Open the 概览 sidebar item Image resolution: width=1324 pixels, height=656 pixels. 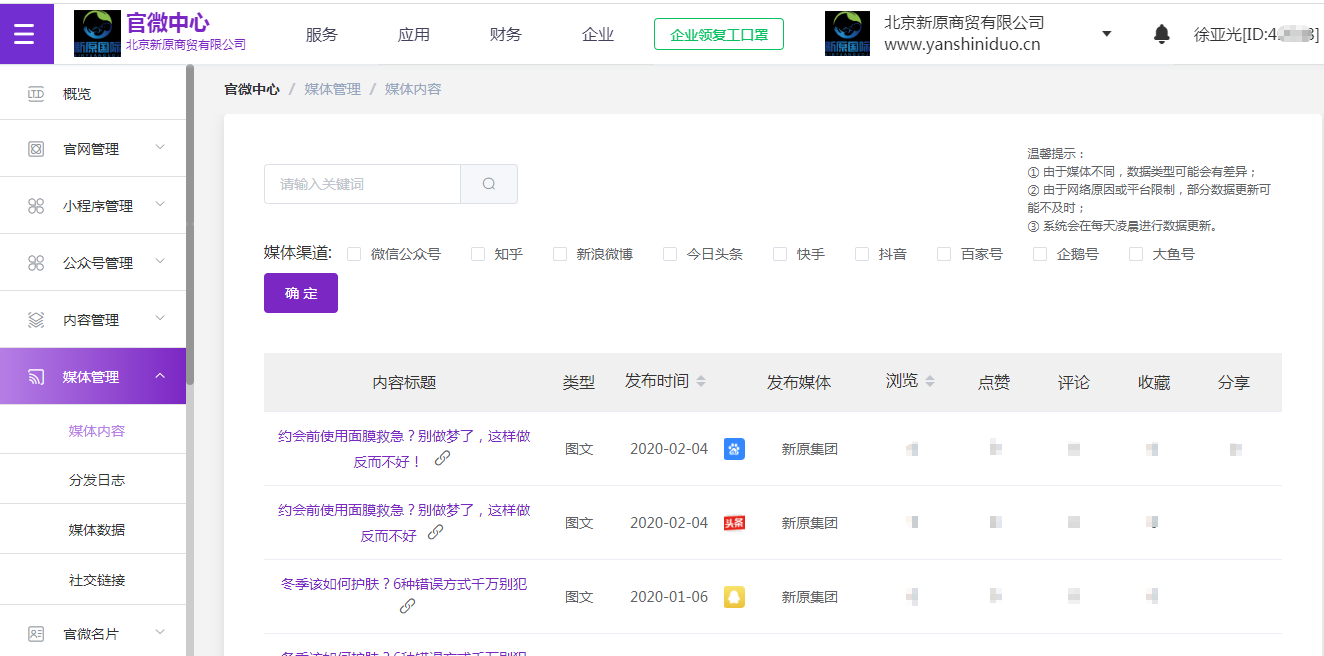click(93, 93)
